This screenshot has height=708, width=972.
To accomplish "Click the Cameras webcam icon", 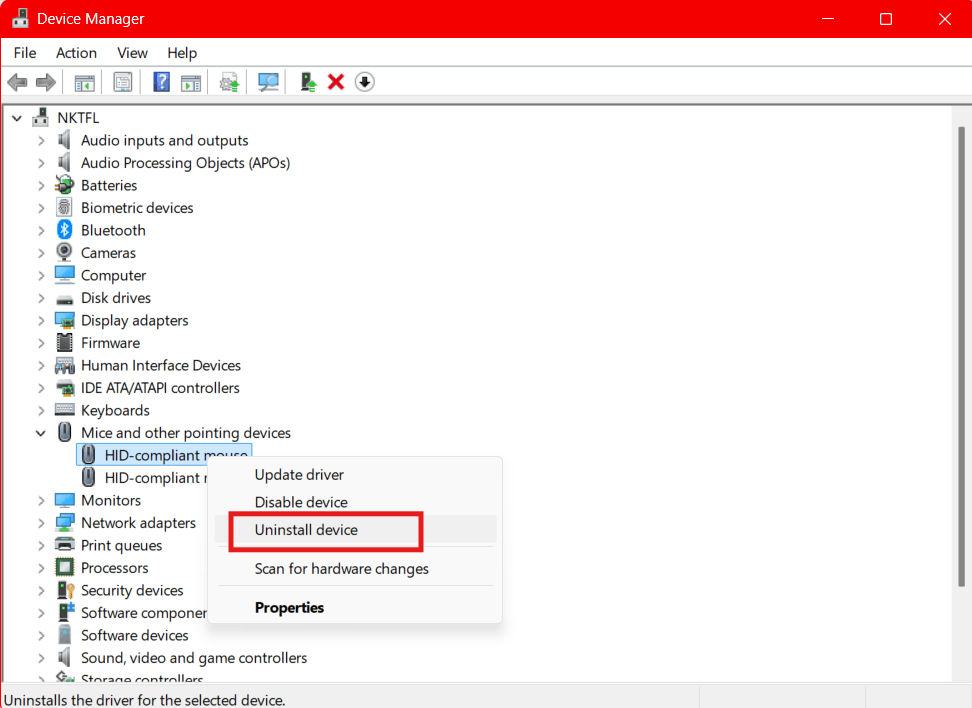I will tap(64, 252).
